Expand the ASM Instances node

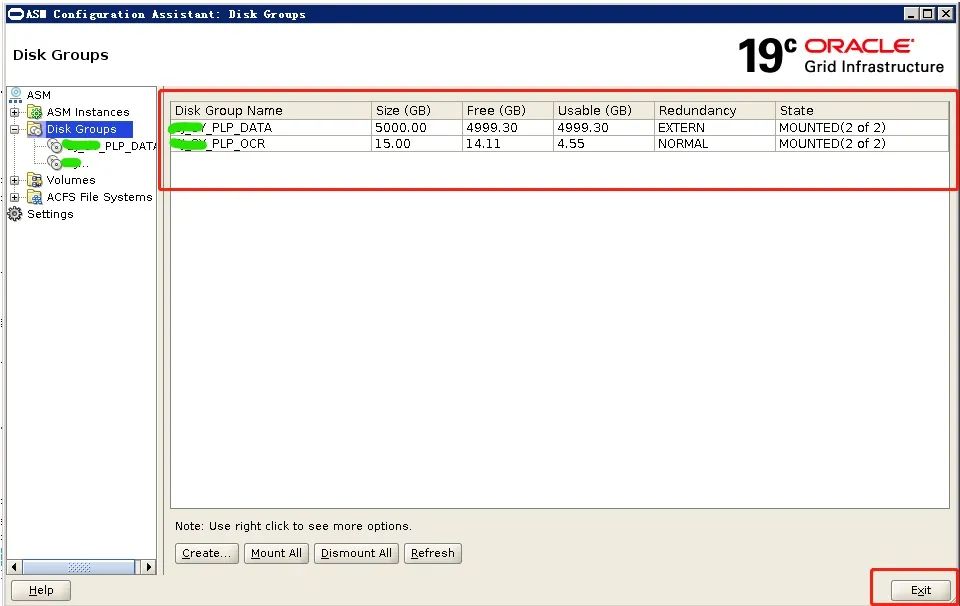tap(15, 112)
